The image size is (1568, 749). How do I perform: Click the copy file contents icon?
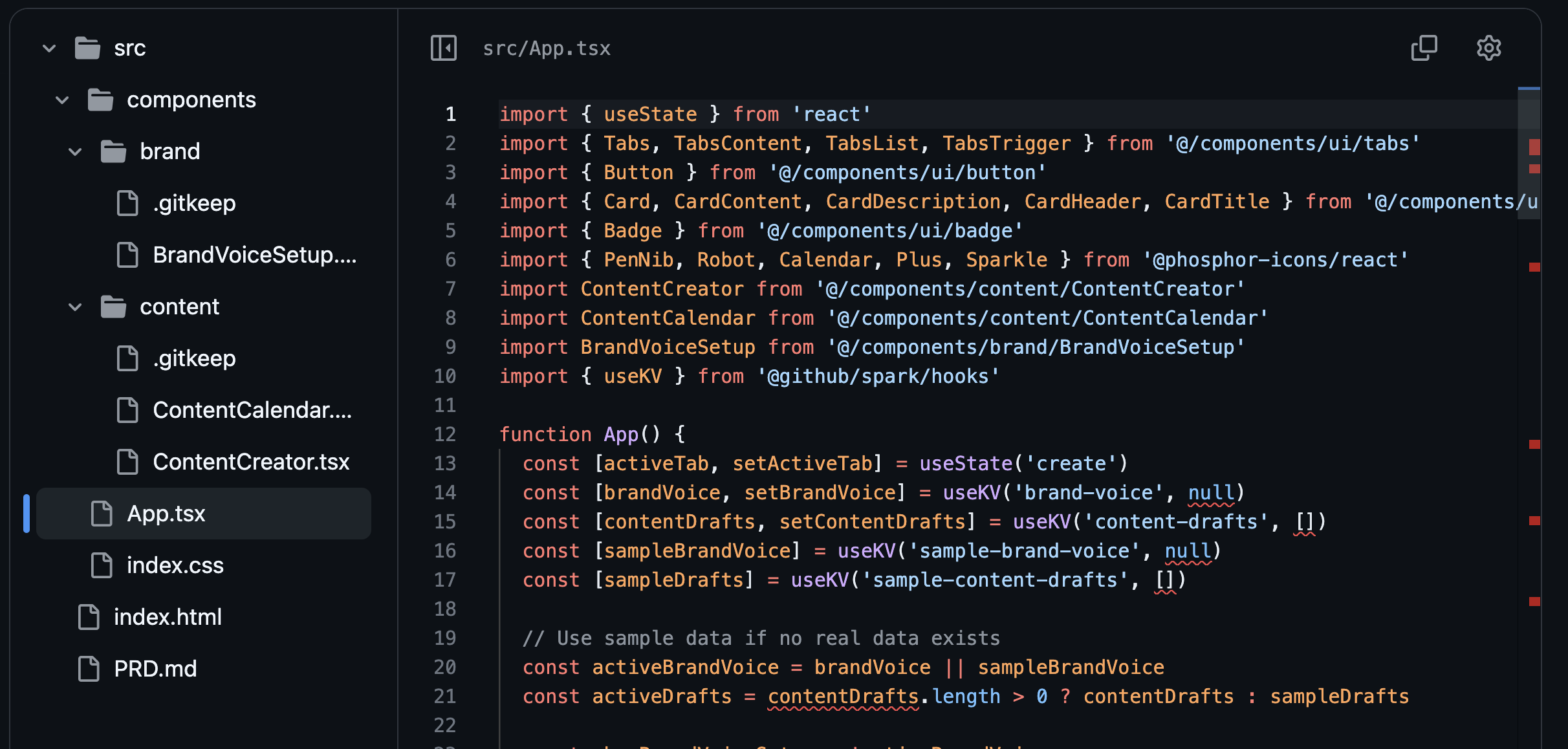click(x=1424, y=48)
